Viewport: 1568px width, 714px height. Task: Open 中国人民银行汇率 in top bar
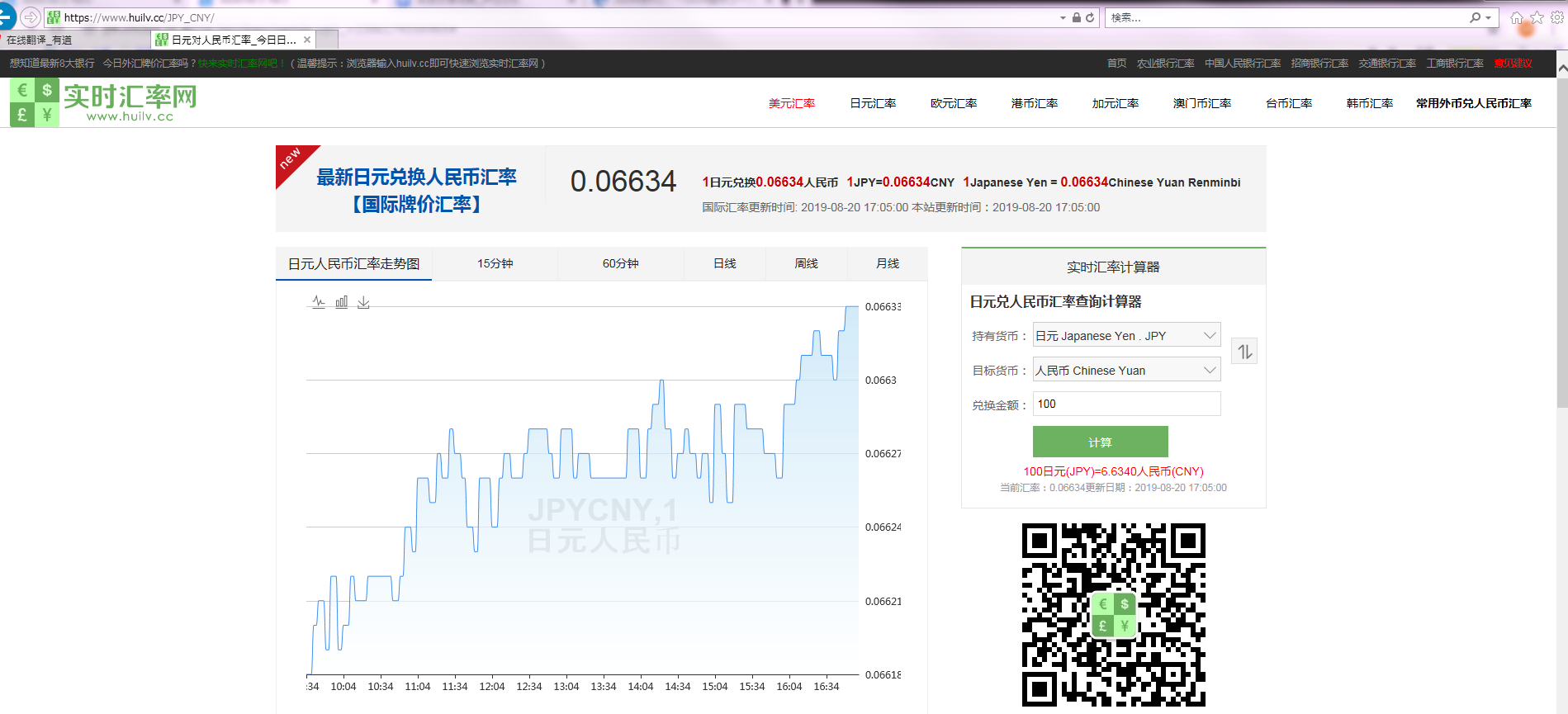coord(1243,64)
